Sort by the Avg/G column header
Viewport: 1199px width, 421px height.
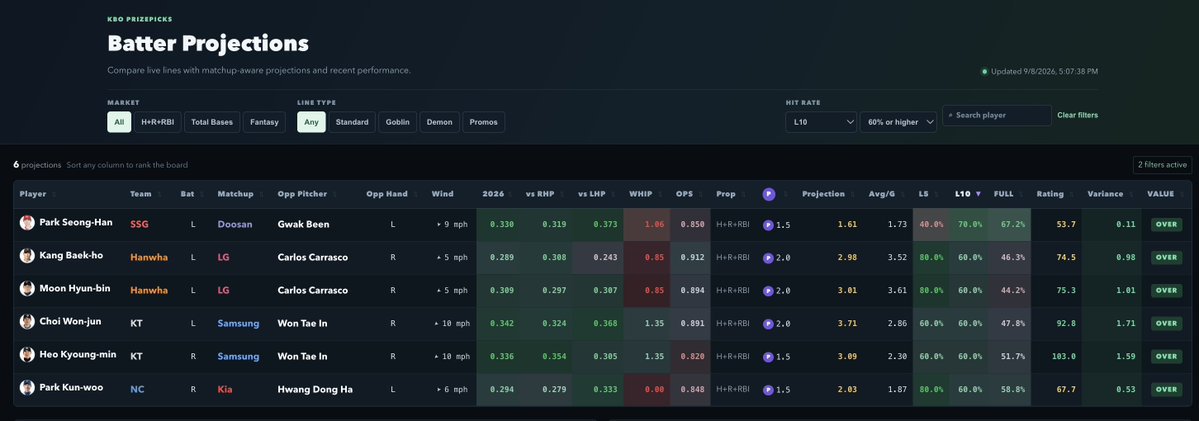[x=885, y=194]
